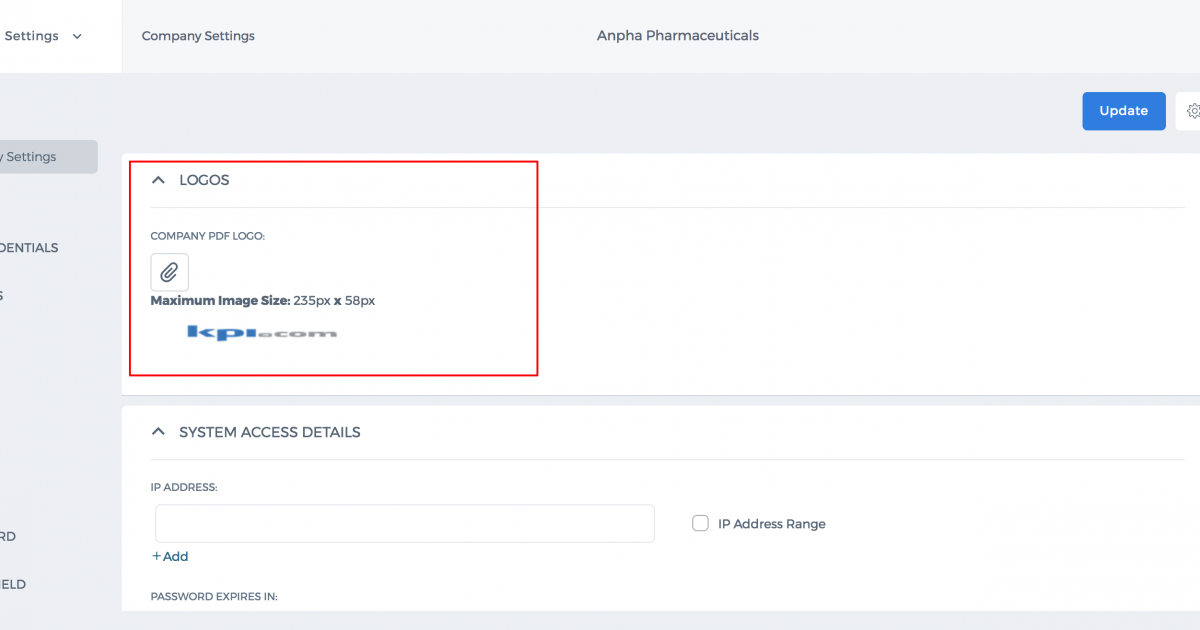Screen dimensions: 1200x630
Task: Focus the IP Address input field
Action: (x=405, y=523)
